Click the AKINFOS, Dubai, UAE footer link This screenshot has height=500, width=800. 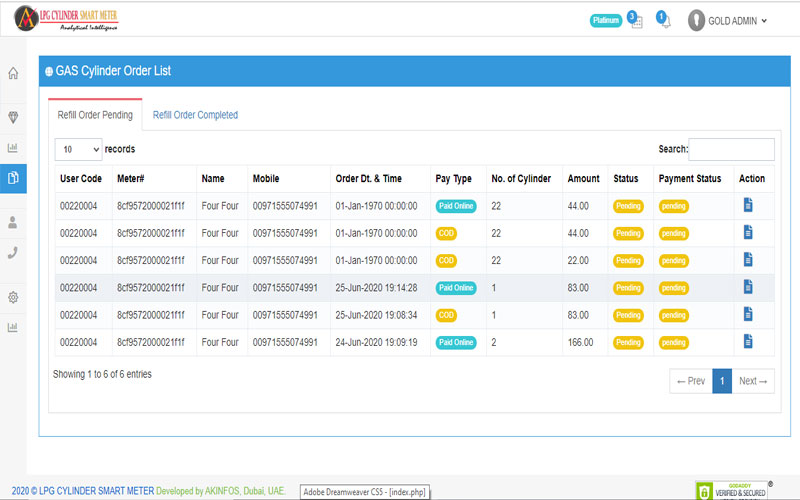point(244,491)
